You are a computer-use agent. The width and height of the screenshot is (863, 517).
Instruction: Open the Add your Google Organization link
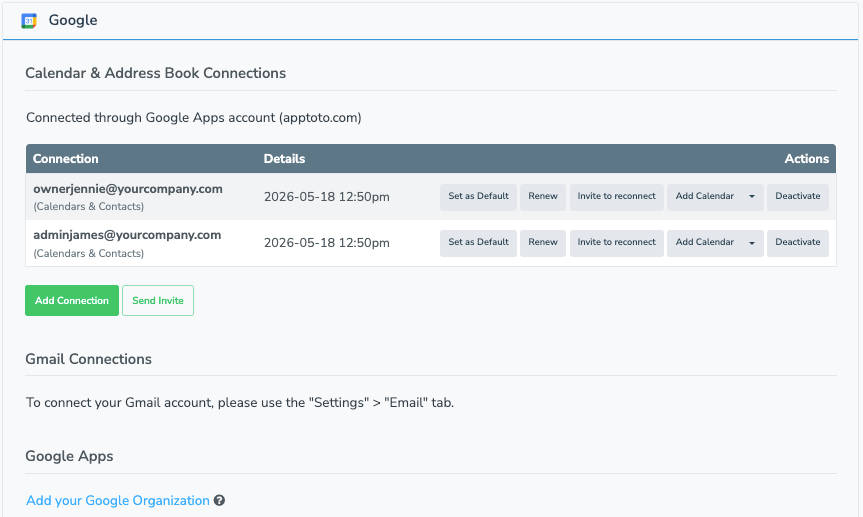118,500
